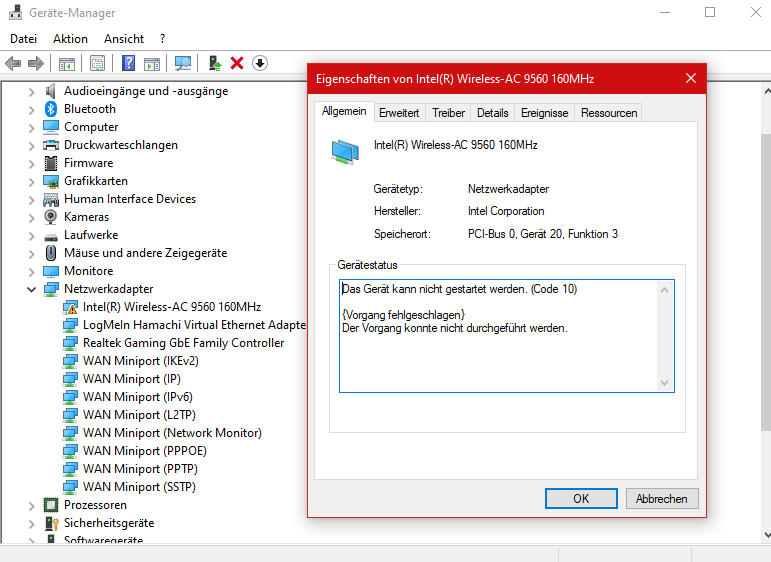
Task: Expand the Prozessoren node
Action: [x=31, y=506]
